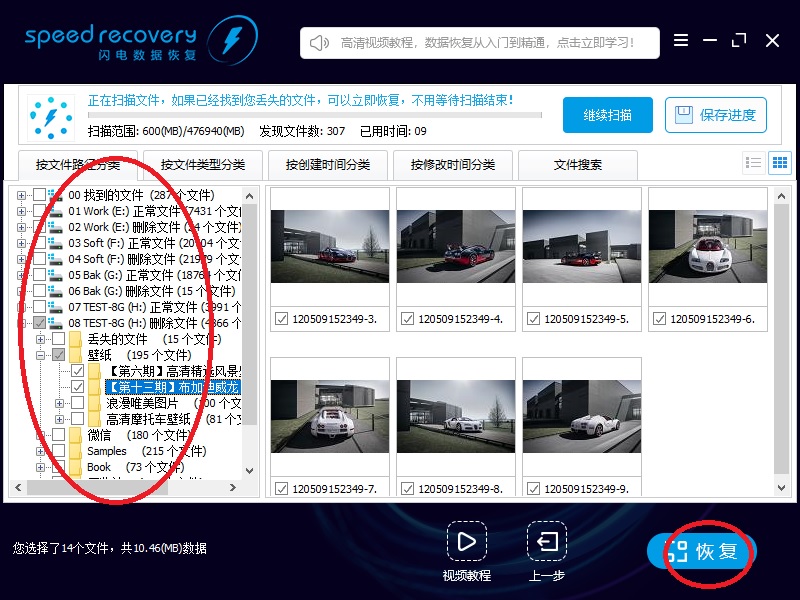The image size is (800, 600).
Task: Click the 继续扫描 button
Action: coord(608,115)
